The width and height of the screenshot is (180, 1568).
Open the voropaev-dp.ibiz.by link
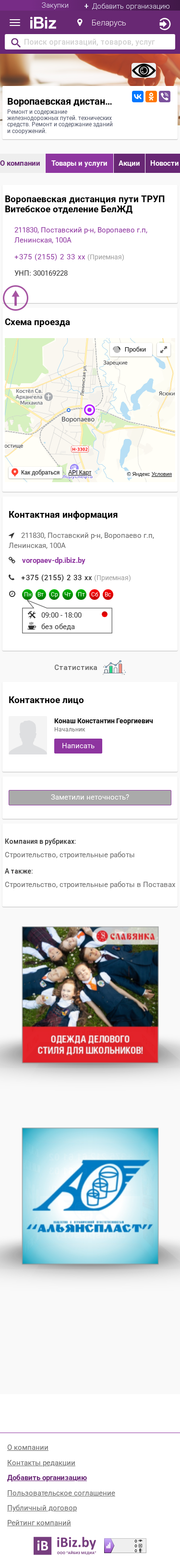point(53,560)
